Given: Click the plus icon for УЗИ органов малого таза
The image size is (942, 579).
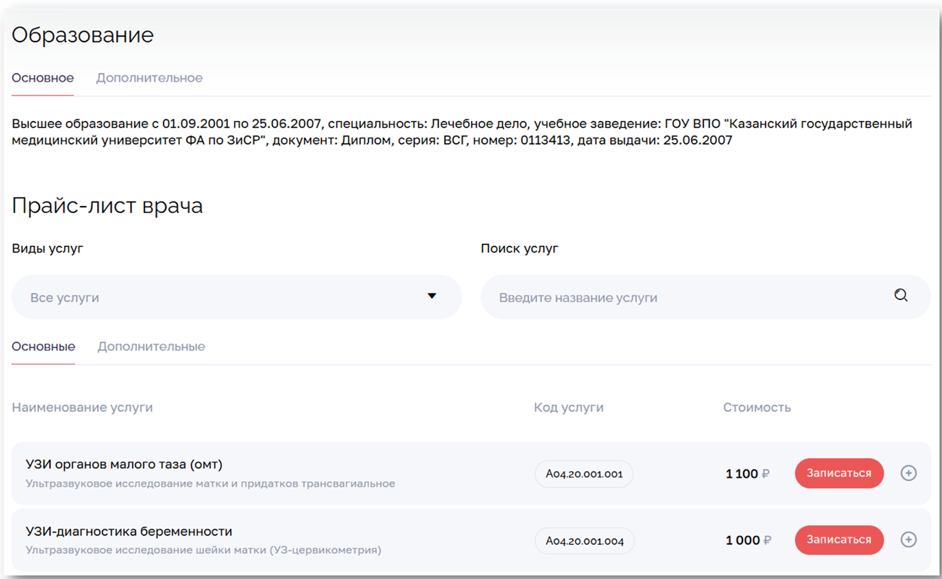Looking at the screenshot, I should [x=908, y=473].
